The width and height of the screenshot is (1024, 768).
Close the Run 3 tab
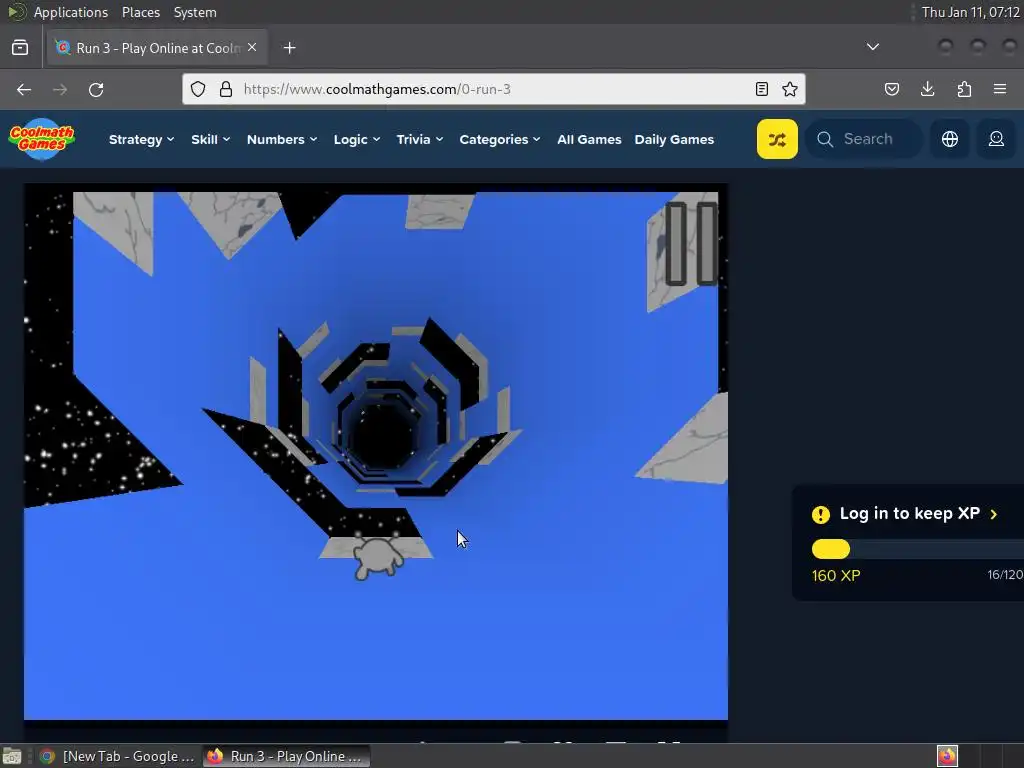tap(252, 48)
